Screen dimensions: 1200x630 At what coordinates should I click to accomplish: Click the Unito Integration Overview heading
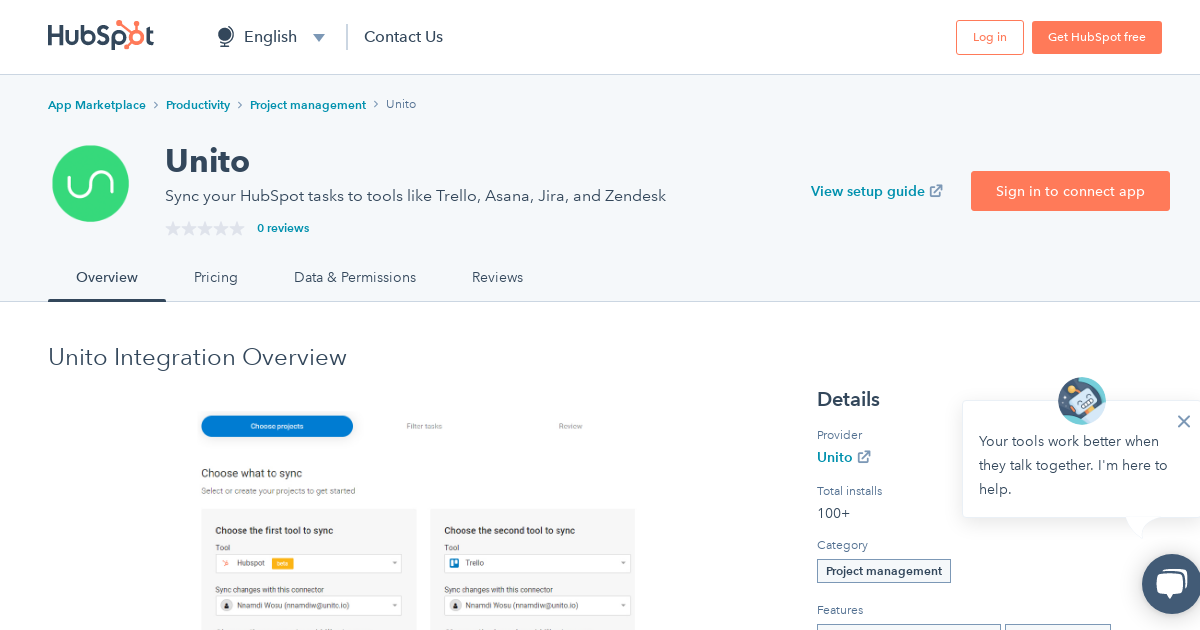tap(197, 357)
